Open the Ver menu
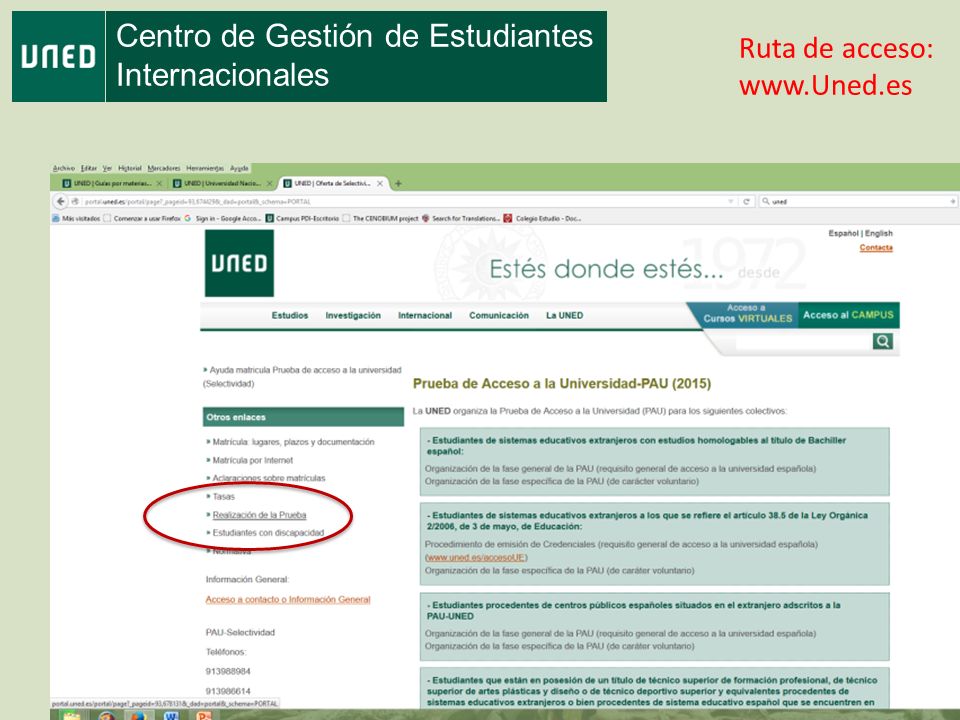 tap(107, 168)
